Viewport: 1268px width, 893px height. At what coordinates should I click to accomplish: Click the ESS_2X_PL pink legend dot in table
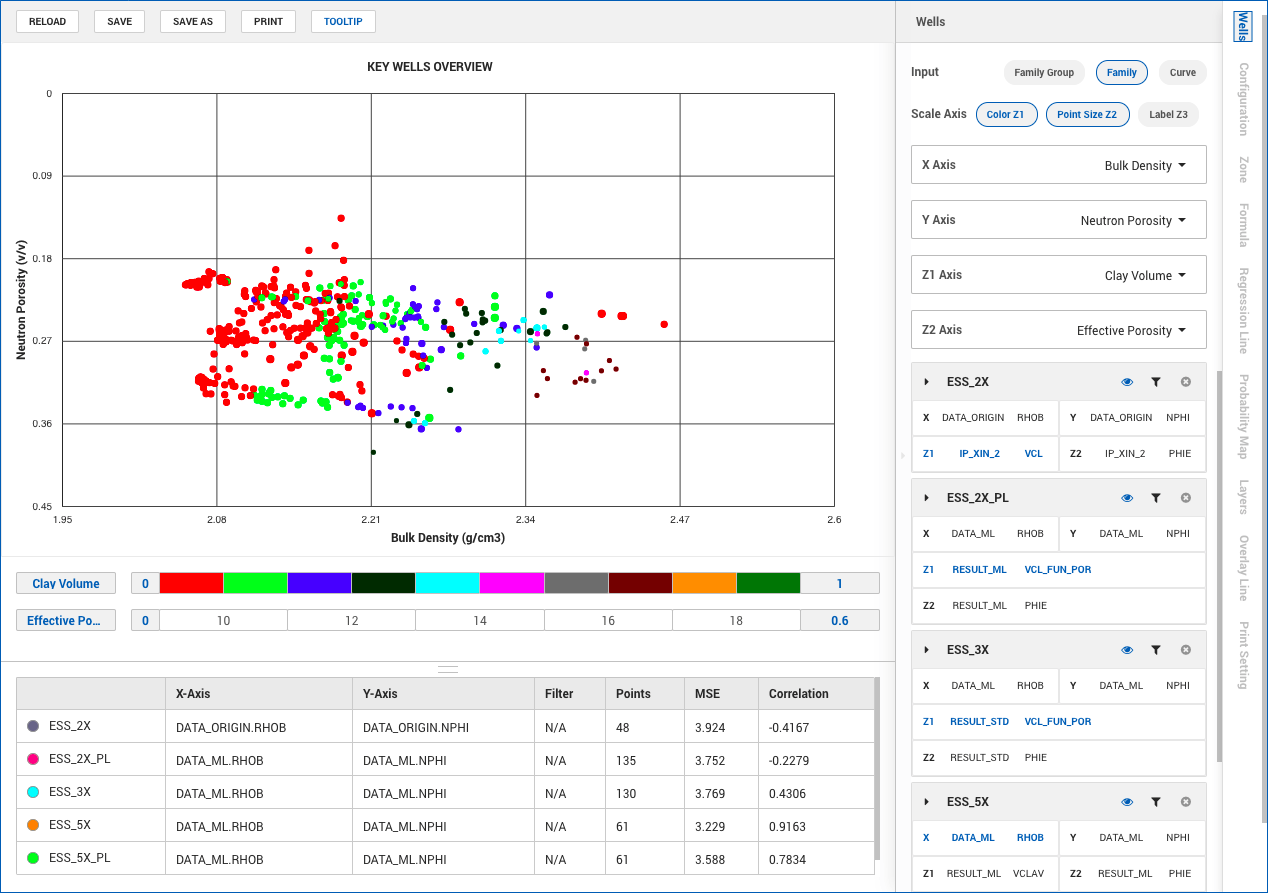pyautogui.click(x=33, y=759)
